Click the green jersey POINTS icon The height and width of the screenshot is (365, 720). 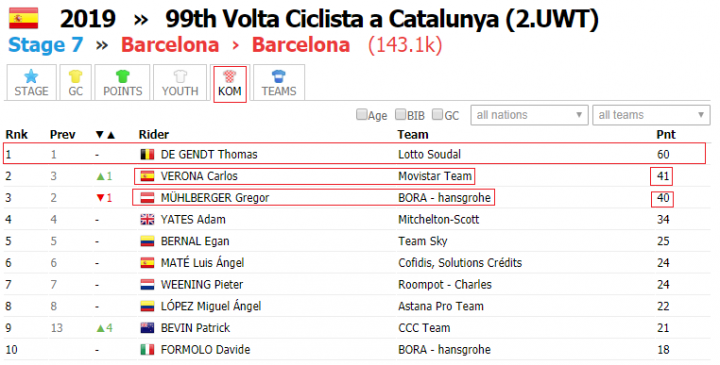tap(123, 76)
